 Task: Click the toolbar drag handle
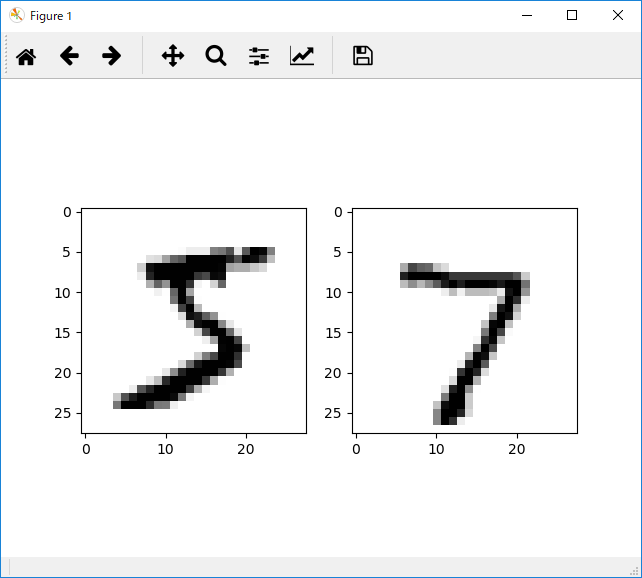pyautogui.click(x=6, y=55)
